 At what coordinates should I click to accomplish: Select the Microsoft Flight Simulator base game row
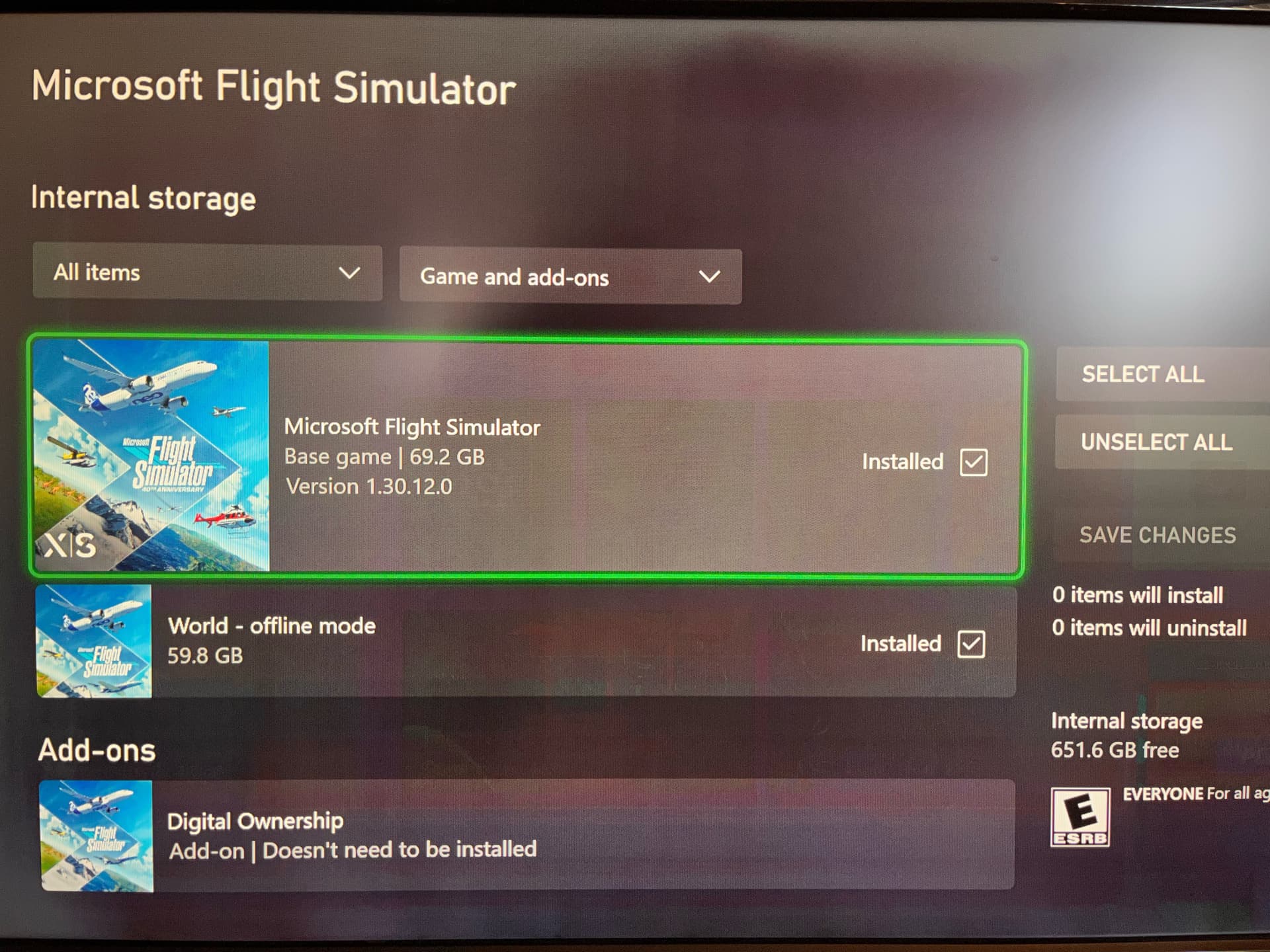point(527,457)
